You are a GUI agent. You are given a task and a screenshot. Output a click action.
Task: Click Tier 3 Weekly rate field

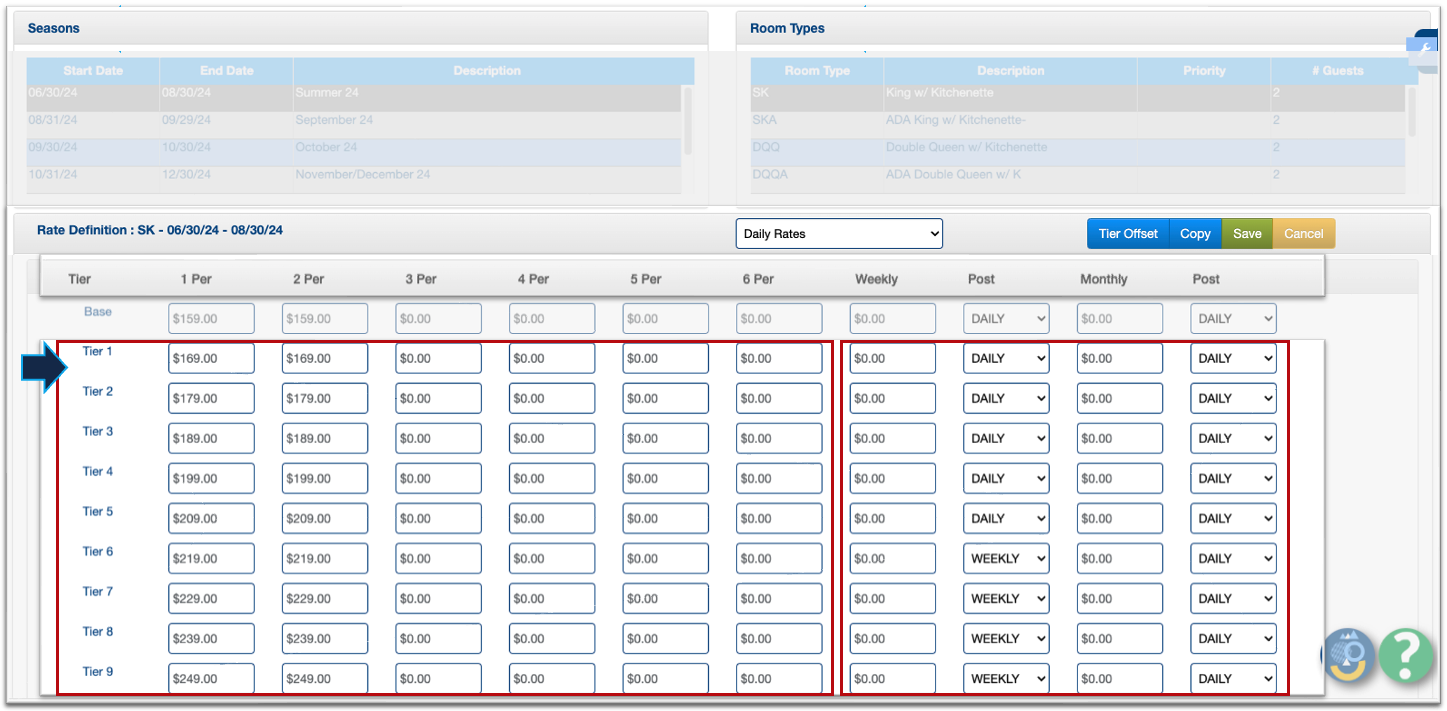coord(892,439)
